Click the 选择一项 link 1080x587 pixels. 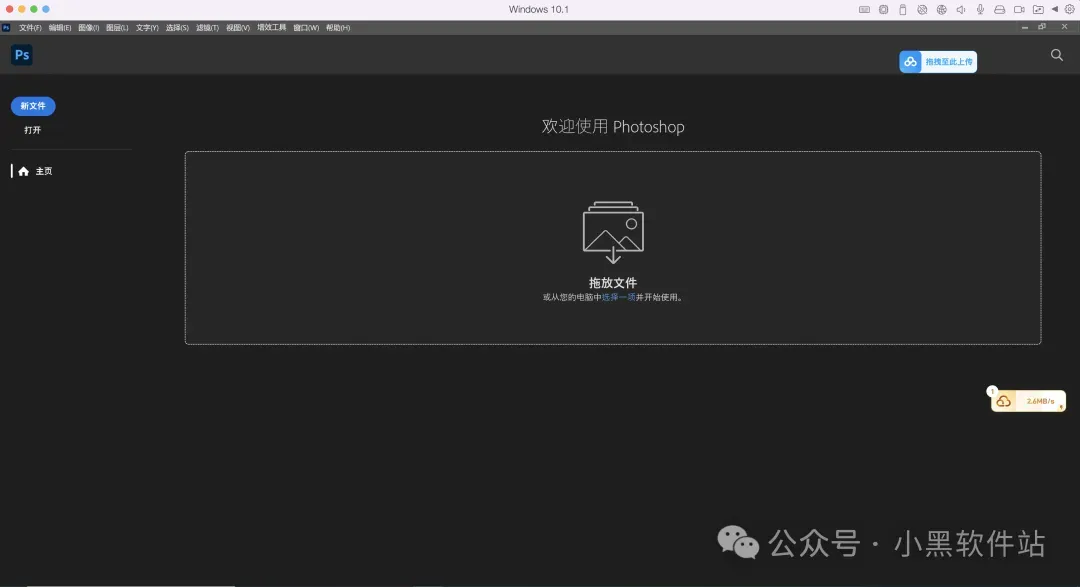619,297
